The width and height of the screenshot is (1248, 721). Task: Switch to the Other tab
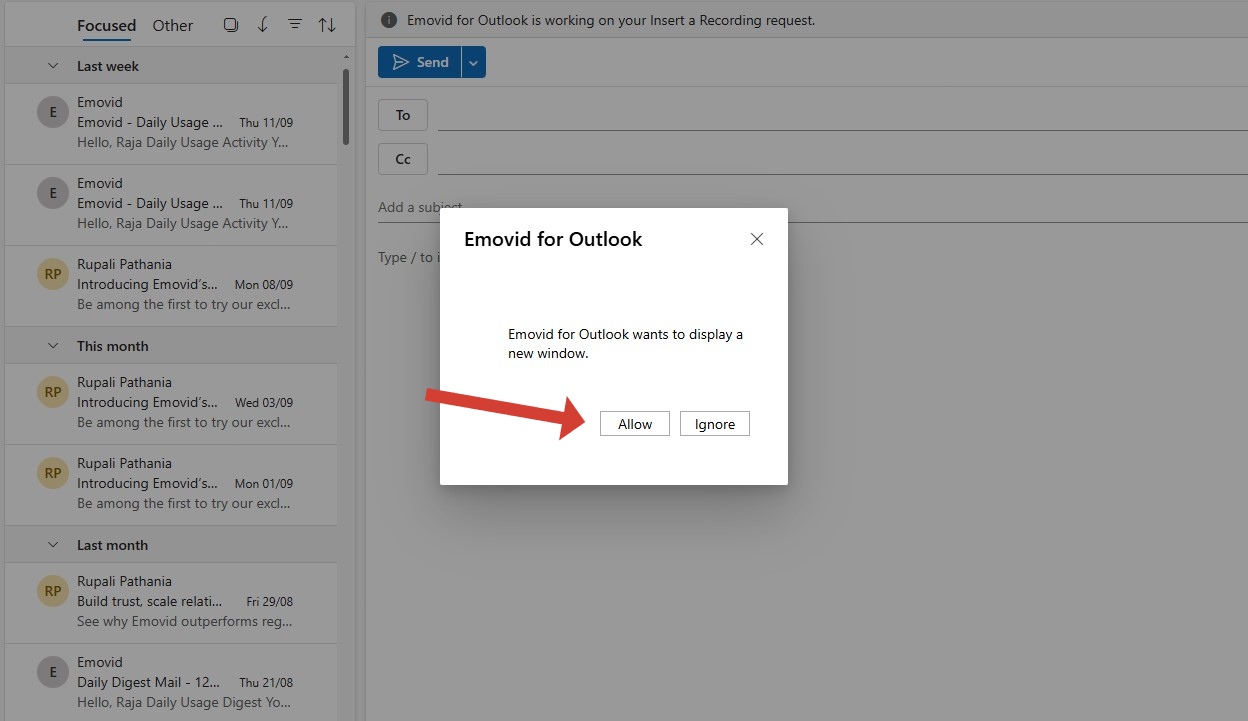click(x=171, y=25)
